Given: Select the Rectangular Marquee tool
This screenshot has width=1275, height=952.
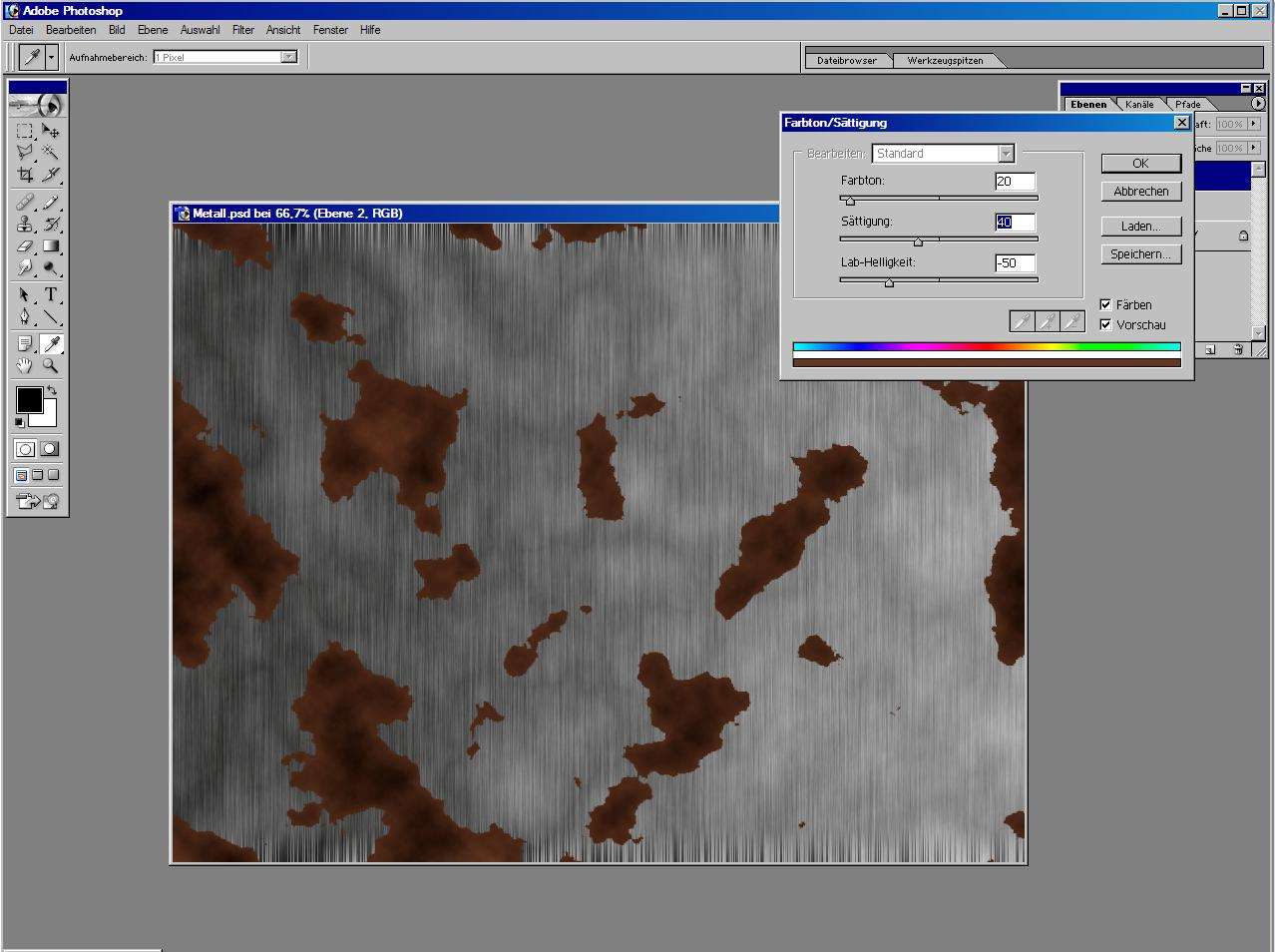Looking at the screenshot, I should (25, 131).
